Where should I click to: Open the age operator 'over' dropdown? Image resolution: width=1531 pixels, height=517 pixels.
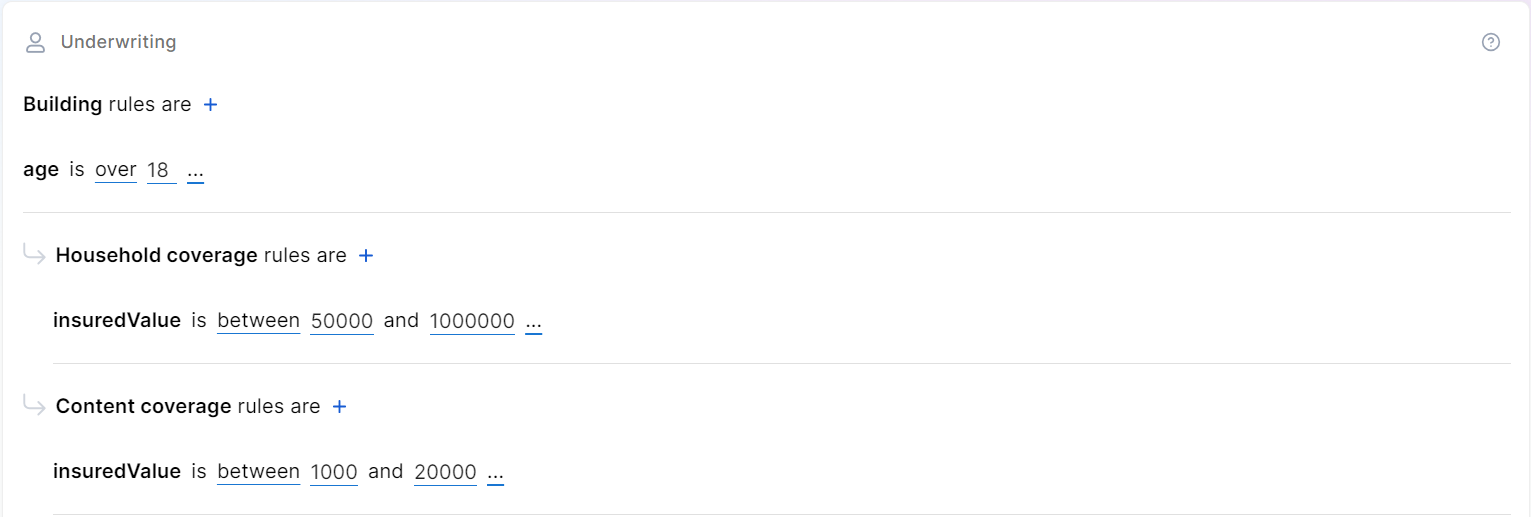point(116,170)
